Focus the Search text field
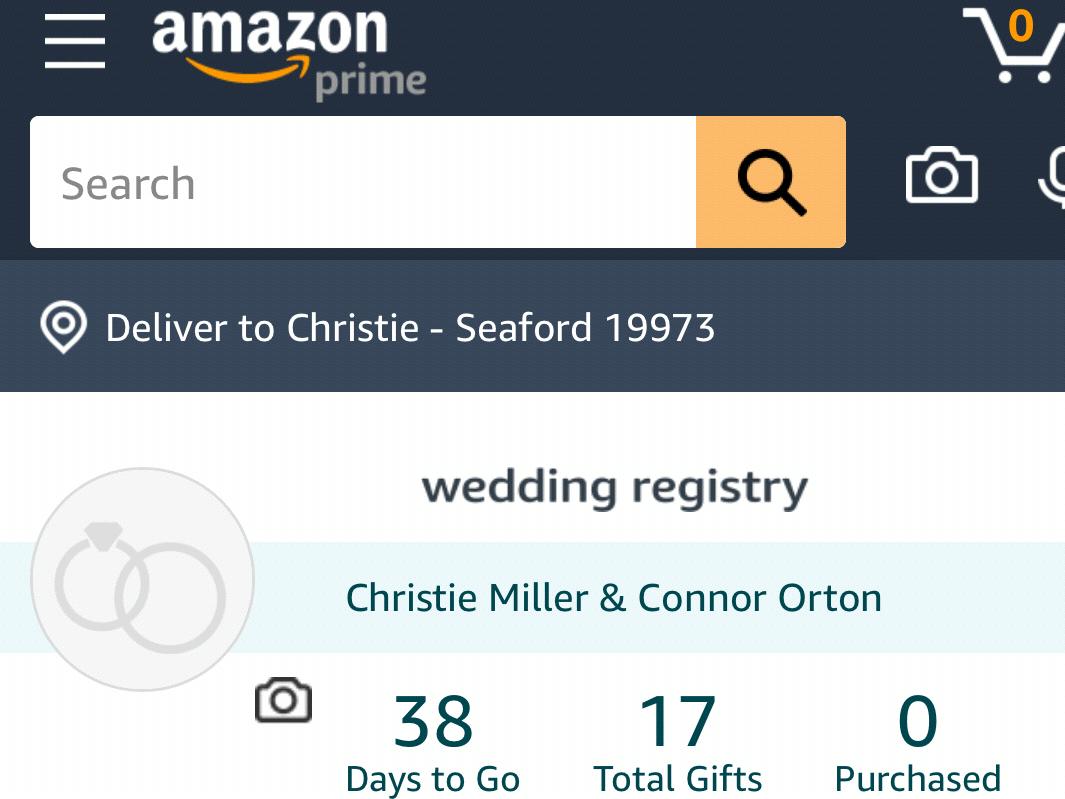 coord(363,182)
